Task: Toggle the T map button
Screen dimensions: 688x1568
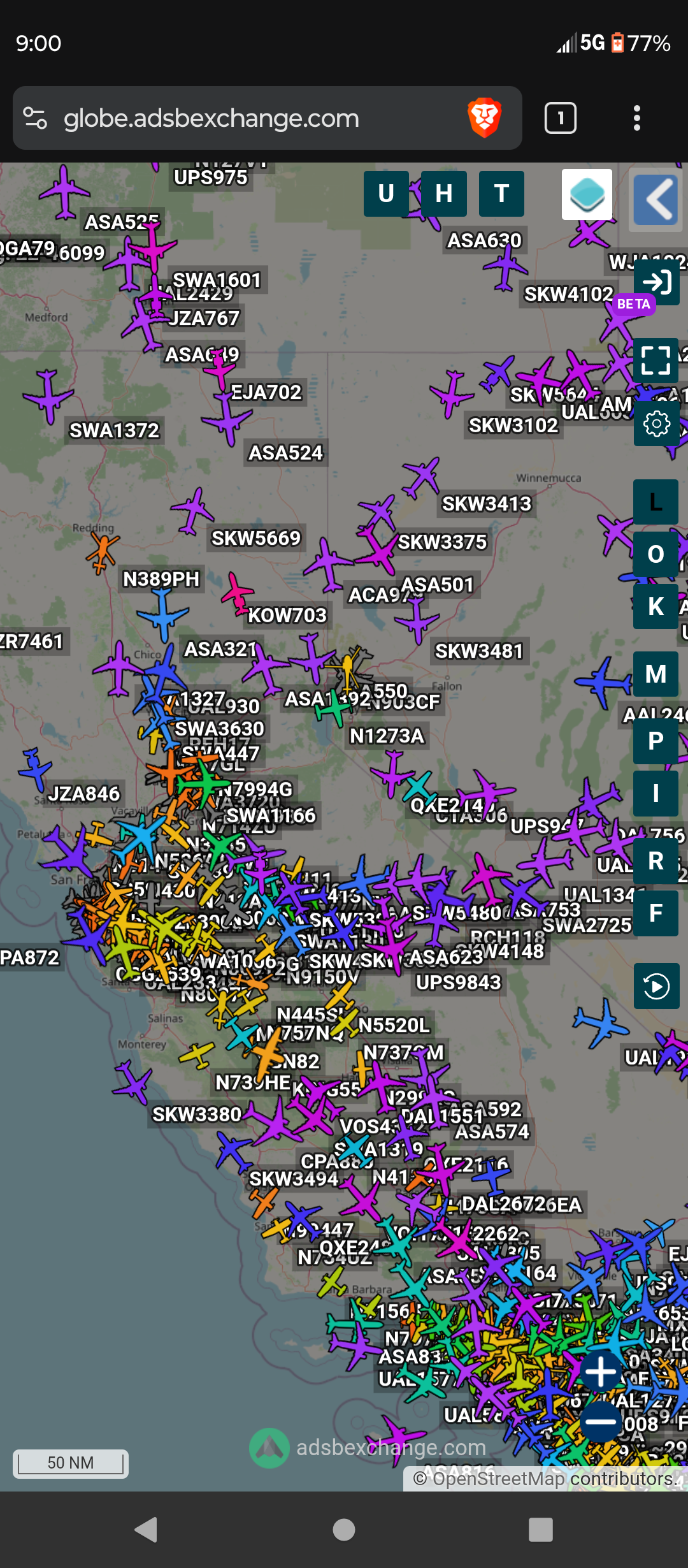Action: tap(501, 194)
